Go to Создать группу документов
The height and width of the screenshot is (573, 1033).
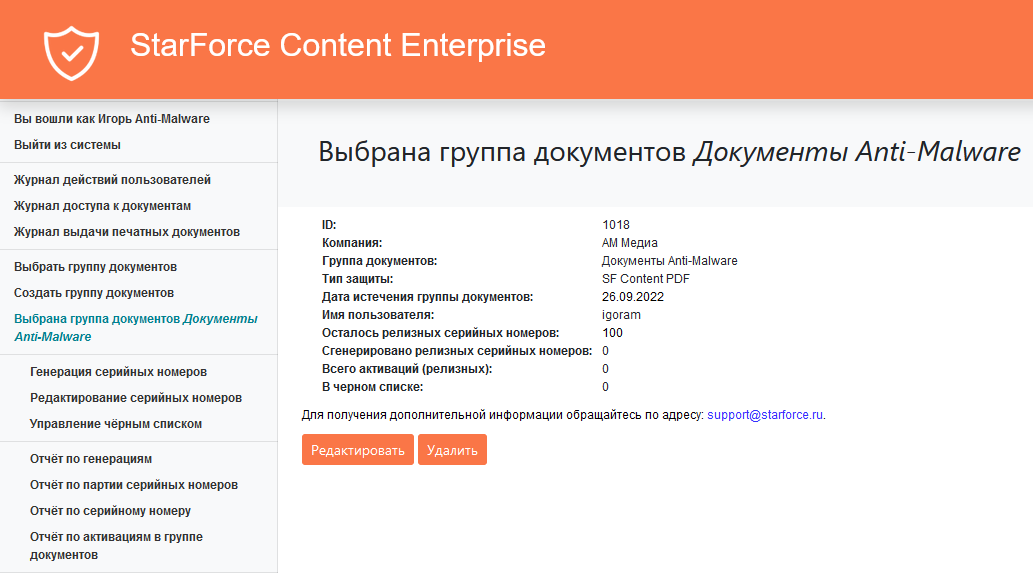94,293
